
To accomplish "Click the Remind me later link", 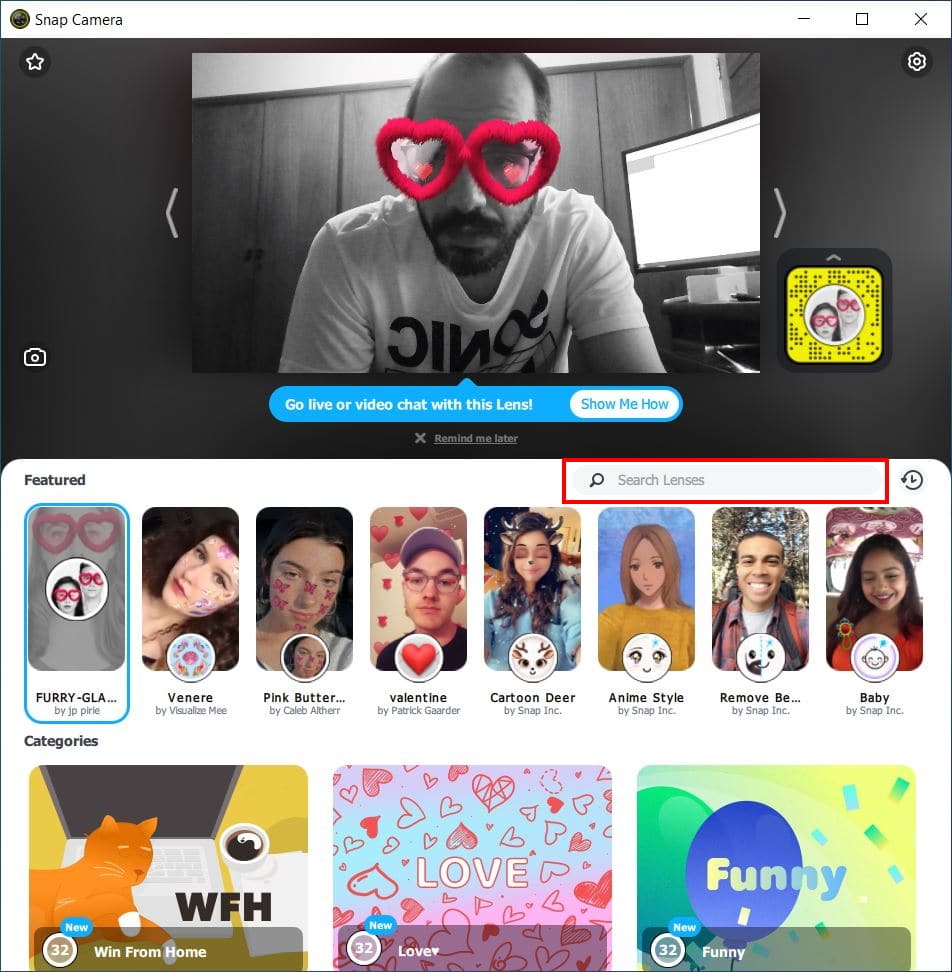I will pos(476,438).
